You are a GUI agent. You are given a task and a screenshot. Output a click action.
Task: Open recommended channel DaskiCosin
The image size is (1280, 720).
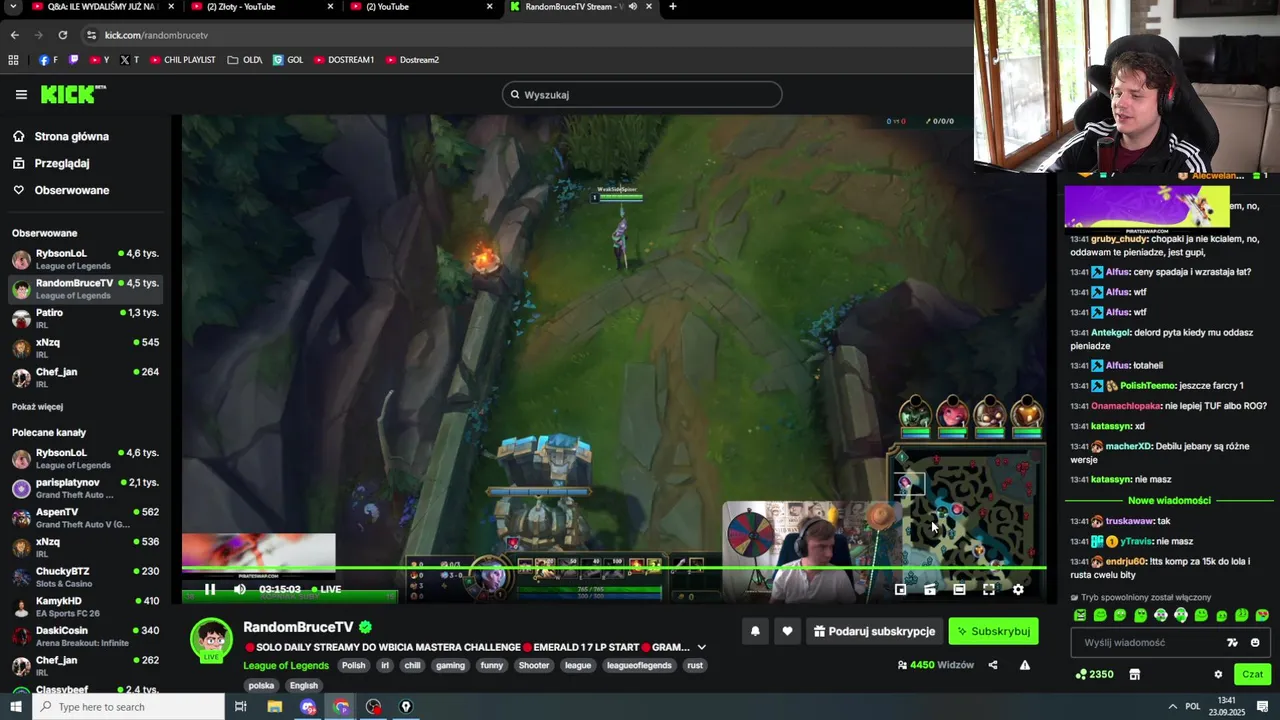(85, 636)
